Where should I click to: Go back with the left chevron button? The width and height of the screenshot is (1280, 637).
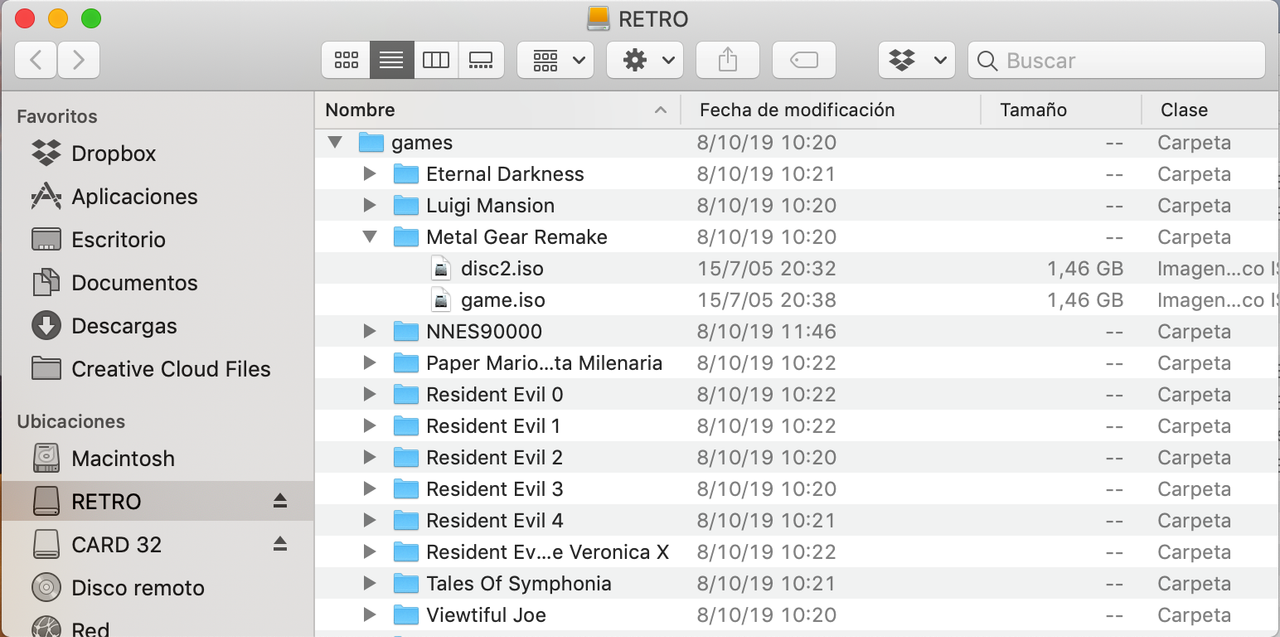pyautogui.click(x=36, y=60)
